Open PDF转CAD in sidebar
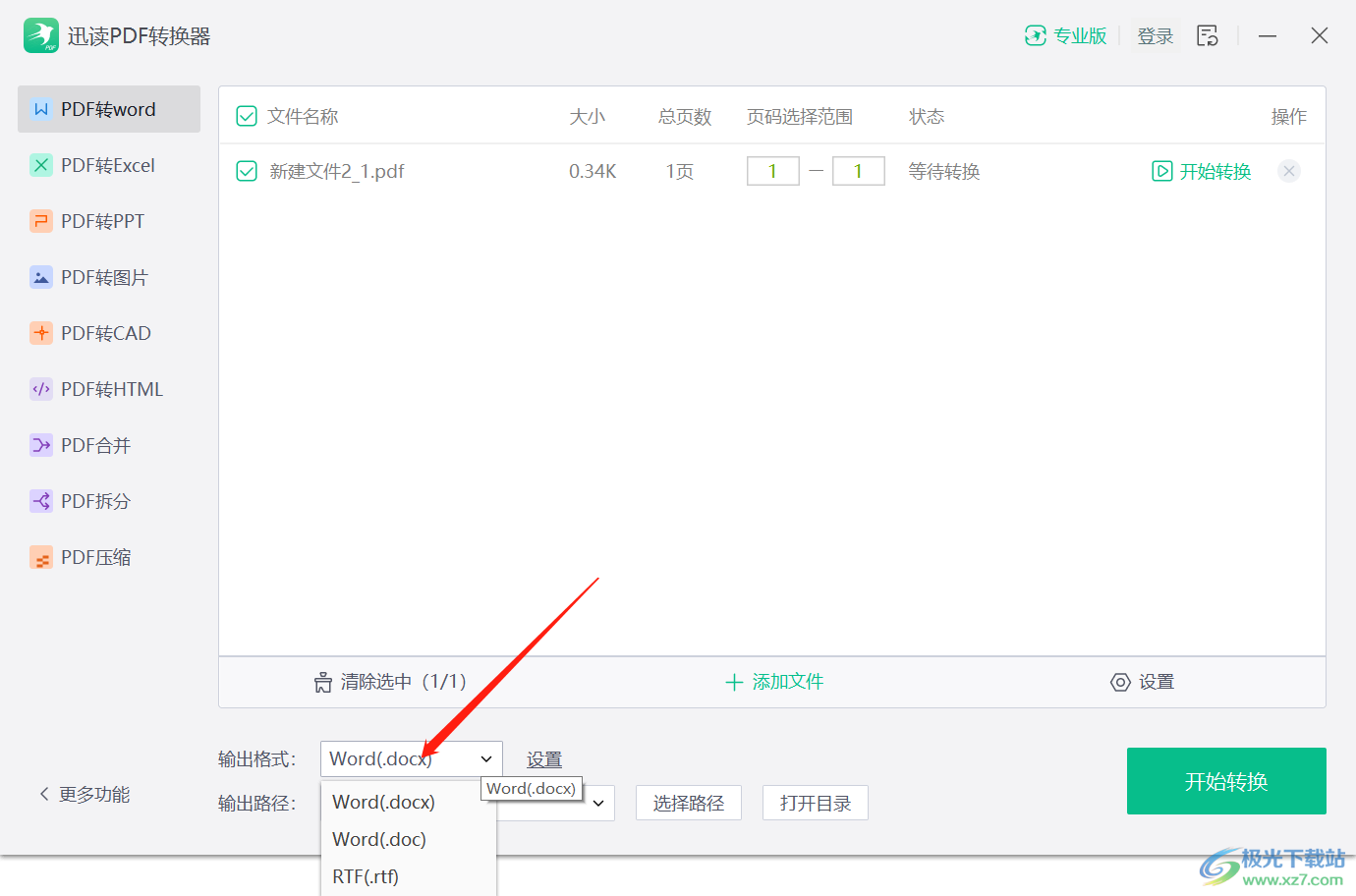Screen dimensions: 1356x896 [109, 333]
